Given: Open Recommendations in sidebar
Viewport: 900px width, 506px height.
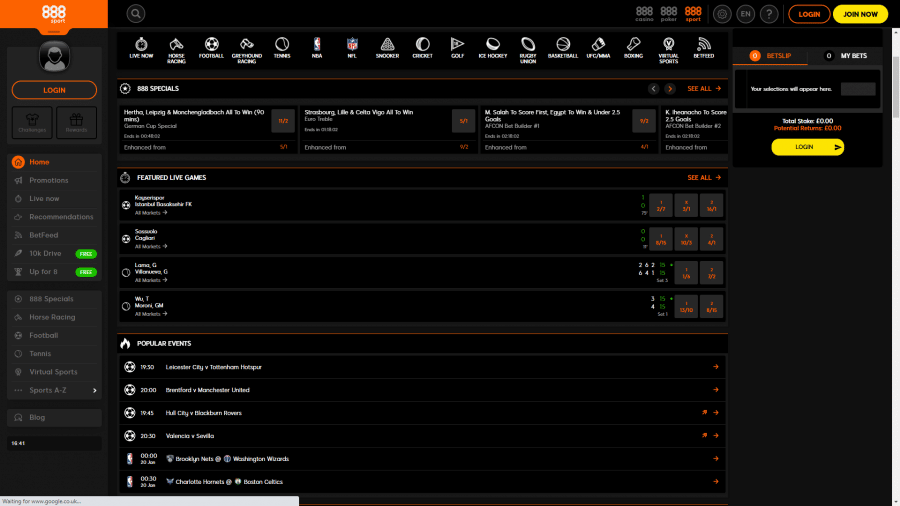Looking at the screenshot, I should coord(55,217).
